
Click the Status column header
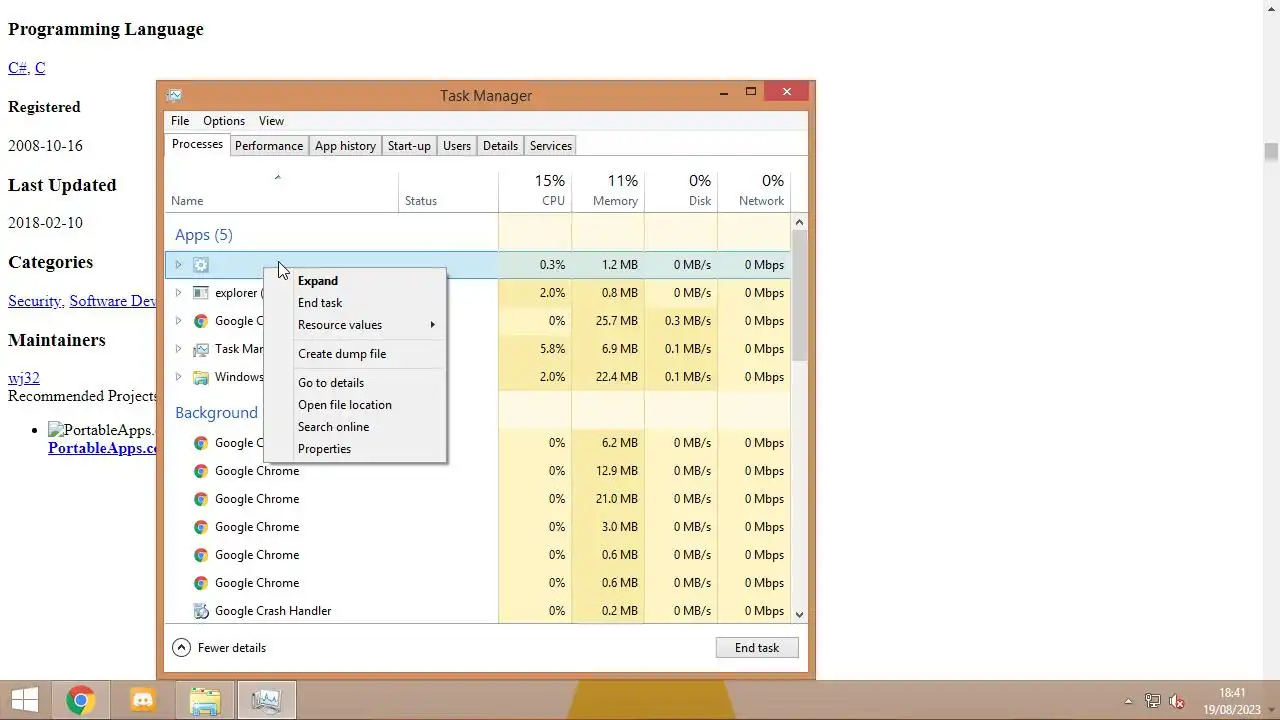pos(448,190)
